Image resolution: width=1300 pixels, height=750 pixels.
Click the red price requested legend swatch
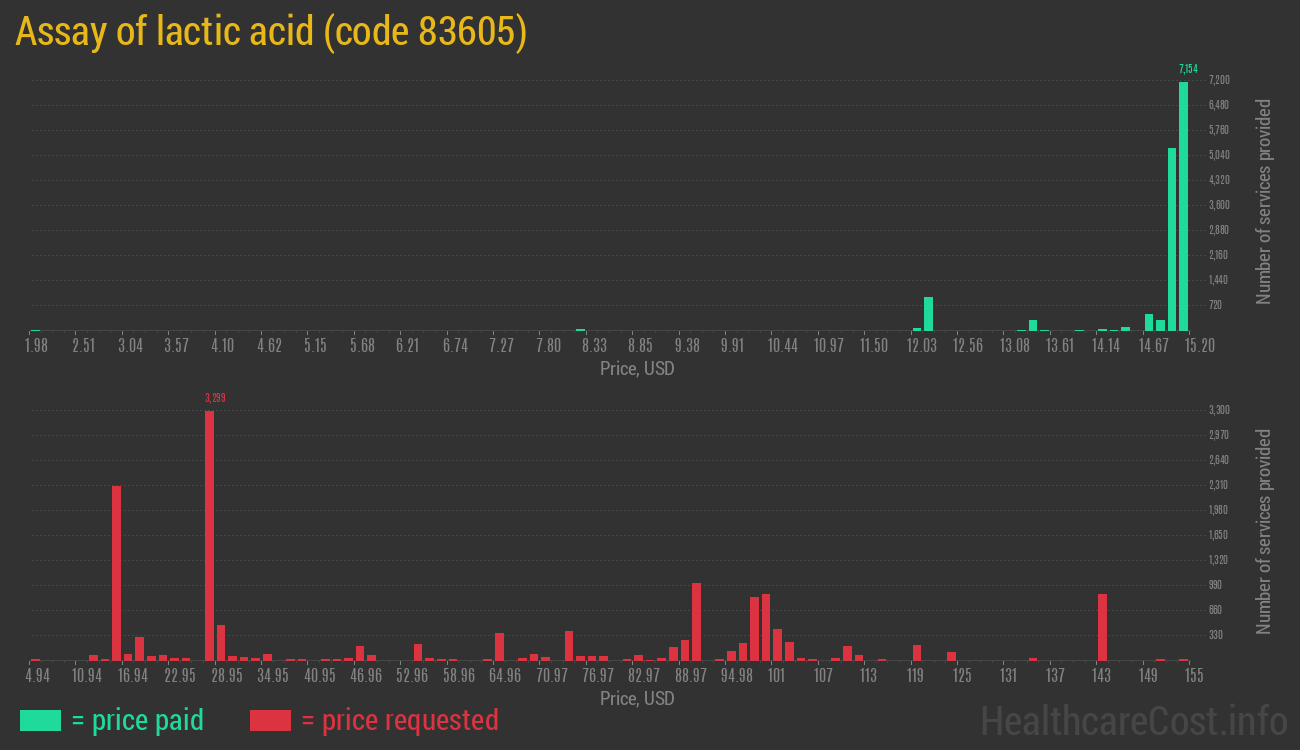270,720
